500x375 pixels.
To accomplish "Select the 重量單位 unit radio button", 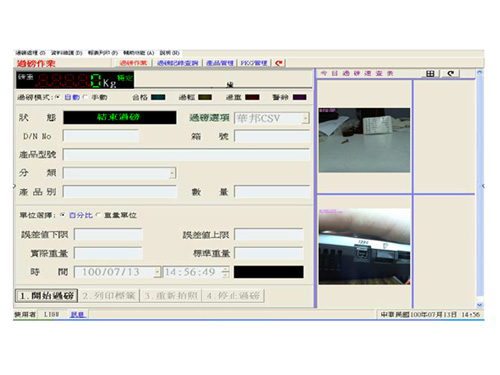I will (98, 215).
